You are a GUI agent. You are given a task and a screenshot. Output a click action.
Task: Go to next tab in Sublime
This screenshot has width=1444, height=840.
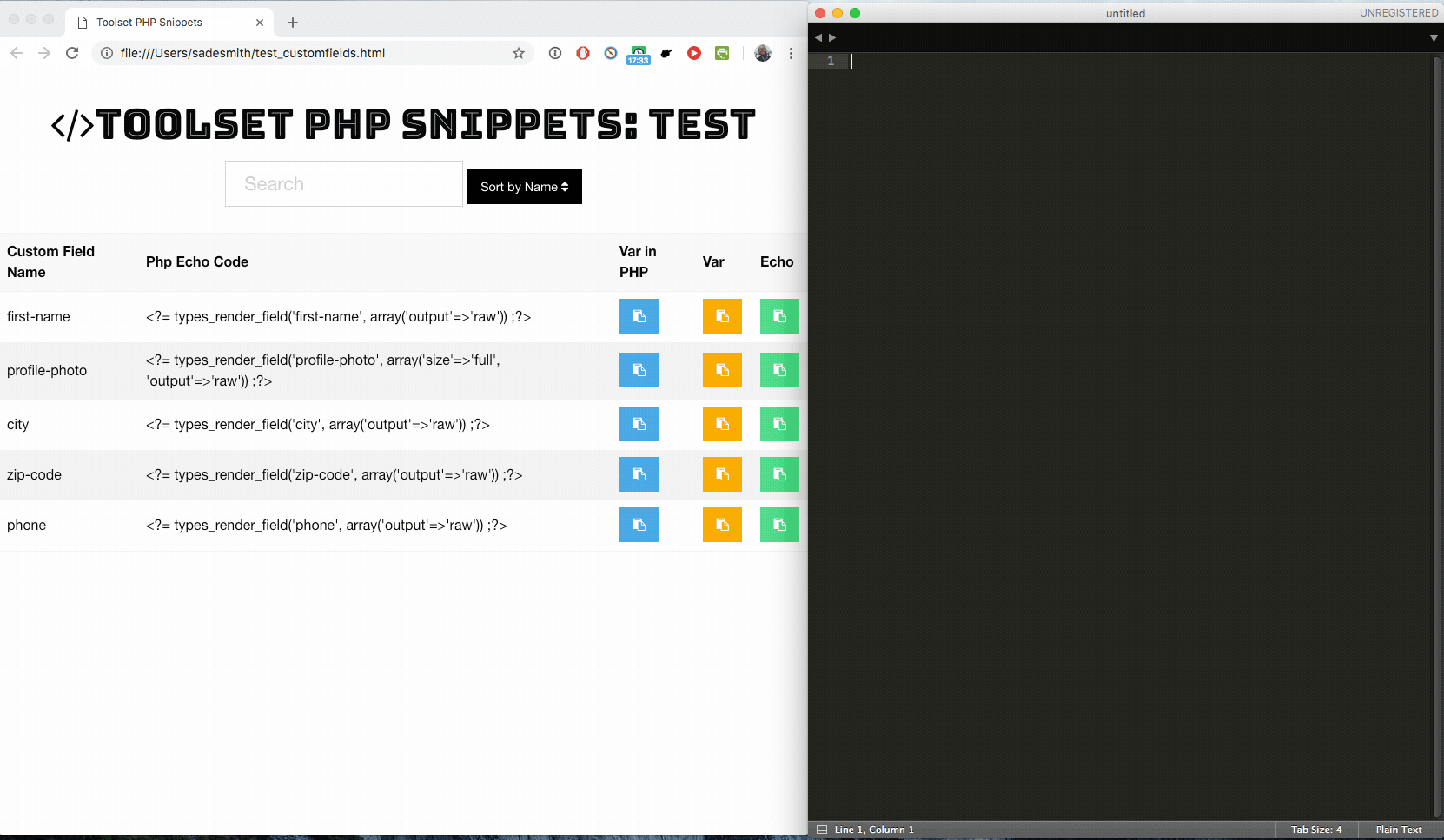(832, 37)
